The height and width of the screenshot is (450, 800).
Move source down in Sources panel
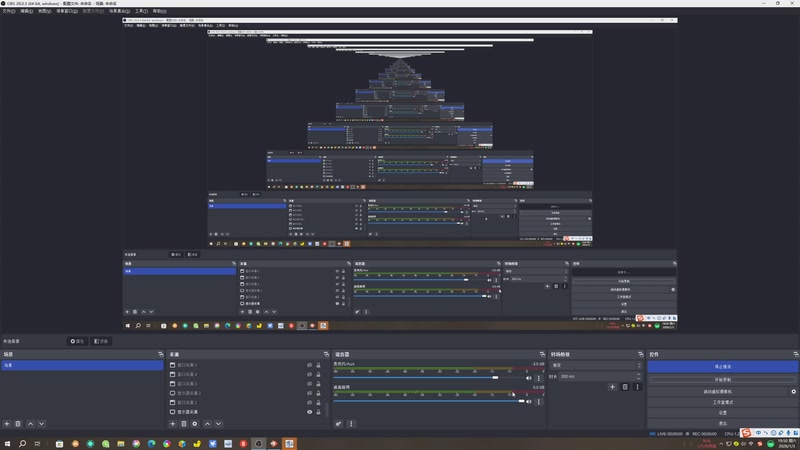pos(218,423)
